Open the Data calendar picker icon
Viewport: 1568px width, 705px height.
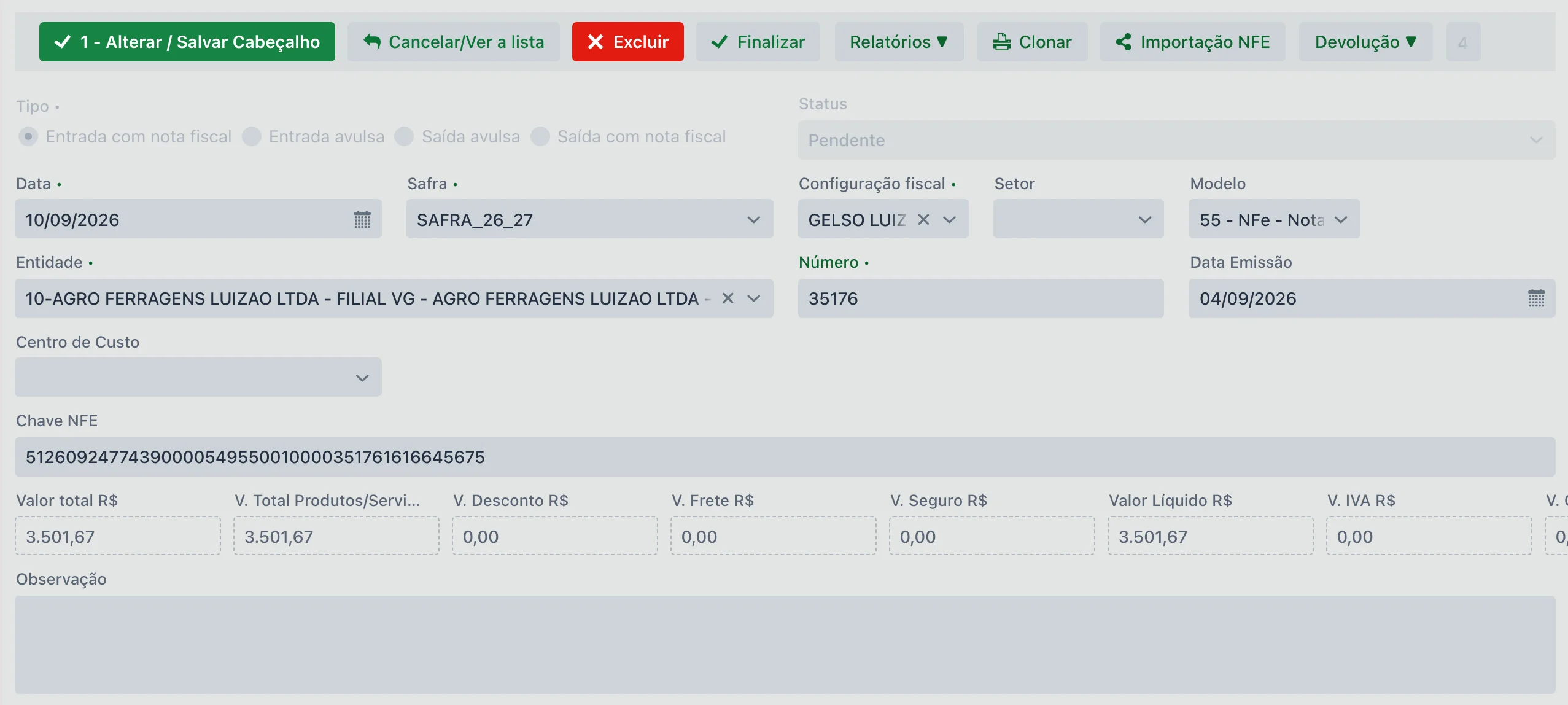pyautogui.click(x=362, y=219)
